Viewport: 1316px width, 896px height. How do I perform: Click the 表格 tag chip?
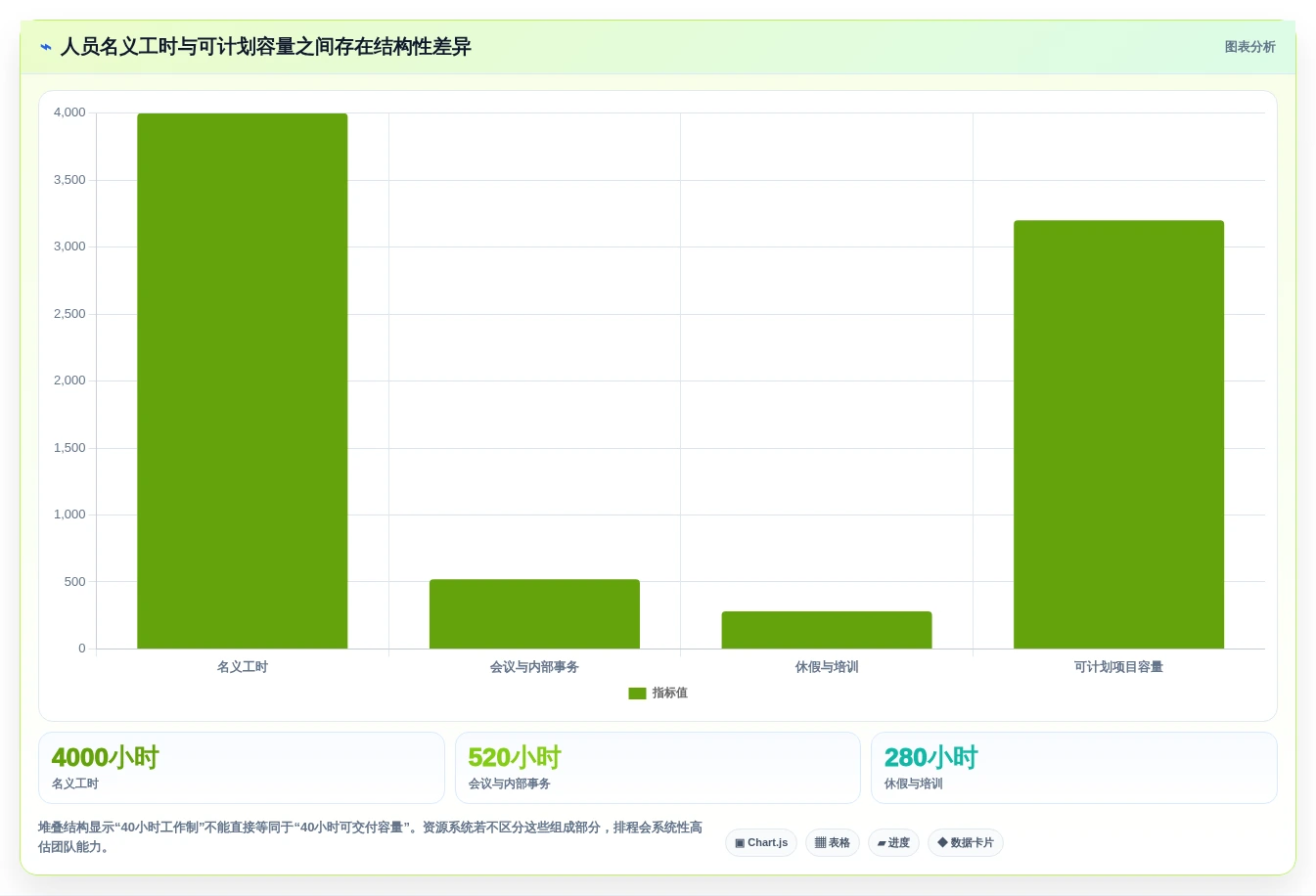(833, 842)
